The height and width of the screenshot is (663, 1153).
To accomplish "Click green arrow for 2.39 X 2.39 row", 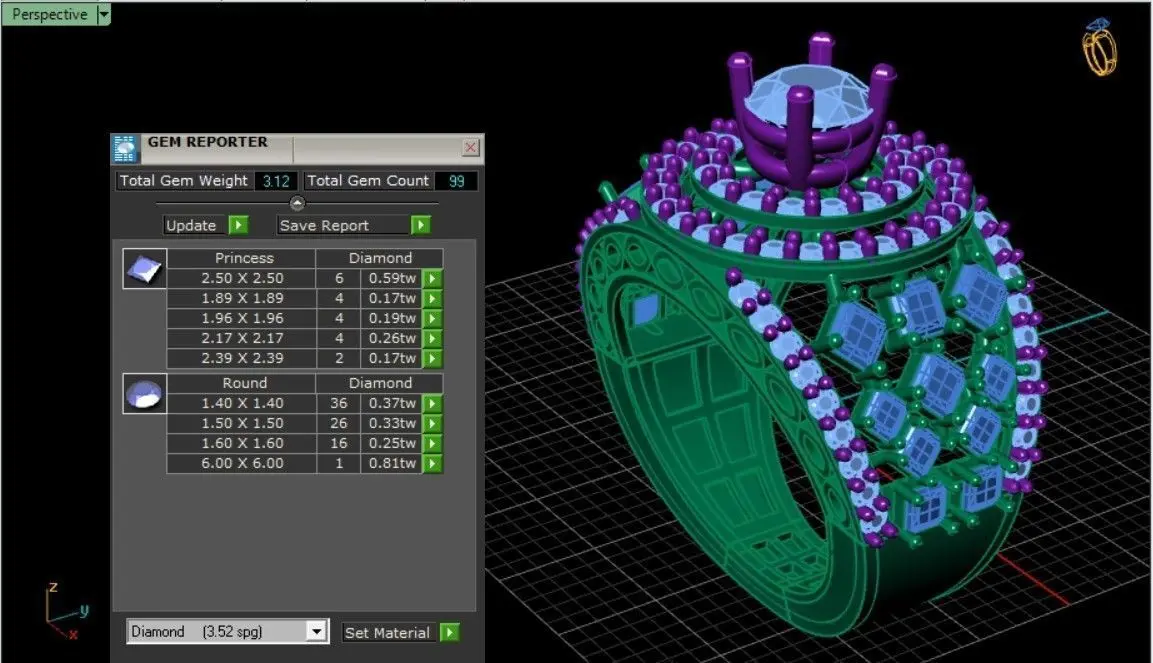I will pyautogui.click(x=432, y=358).
